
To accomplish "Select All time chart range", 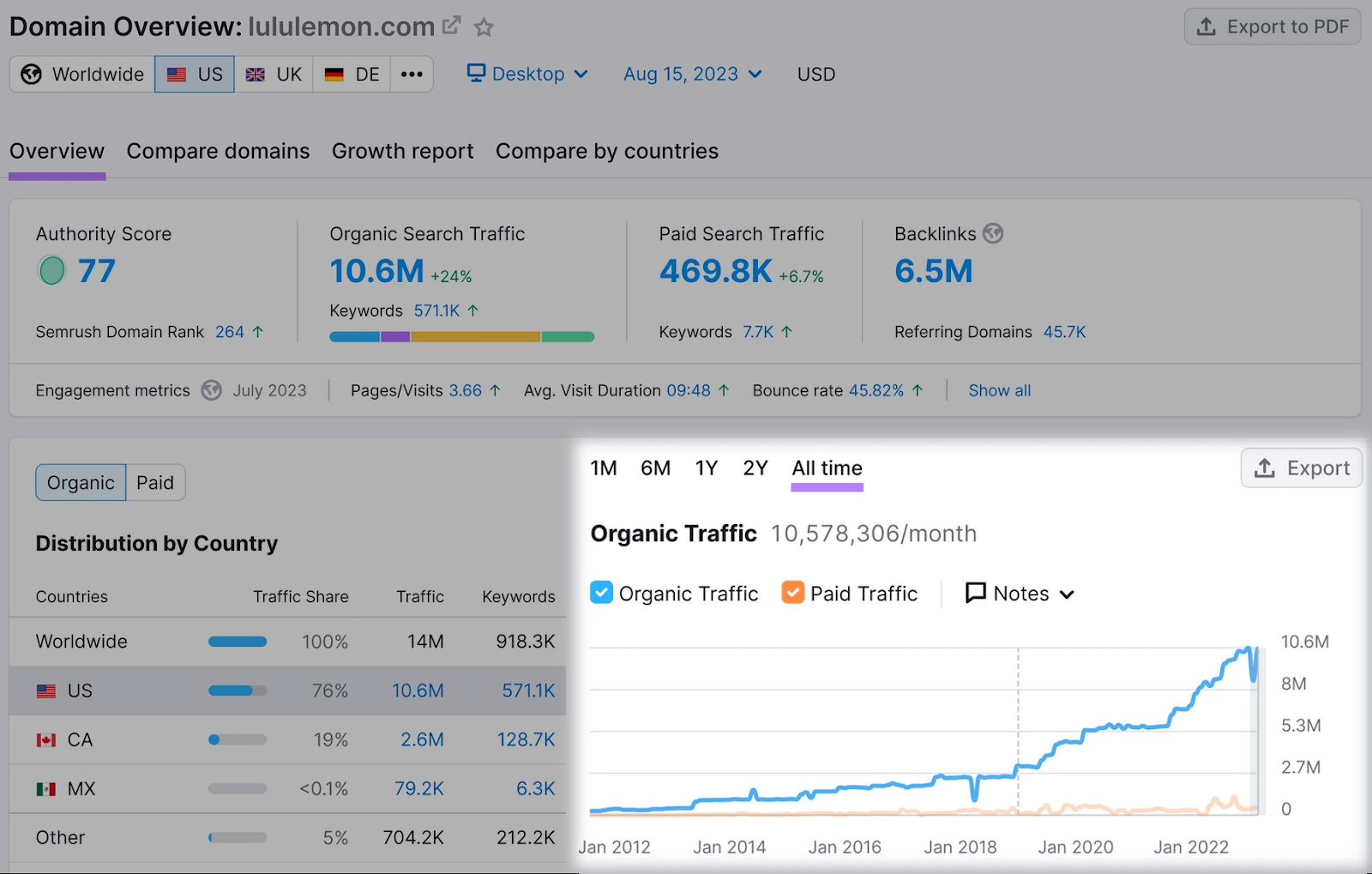I will pyautogui.click(x=827, y=468).
